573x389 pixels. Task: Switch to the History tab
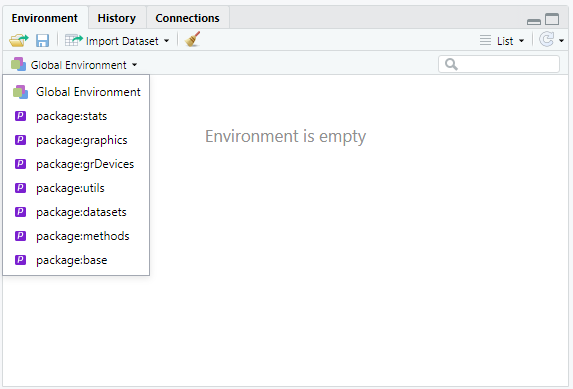[x=117, y=18]
